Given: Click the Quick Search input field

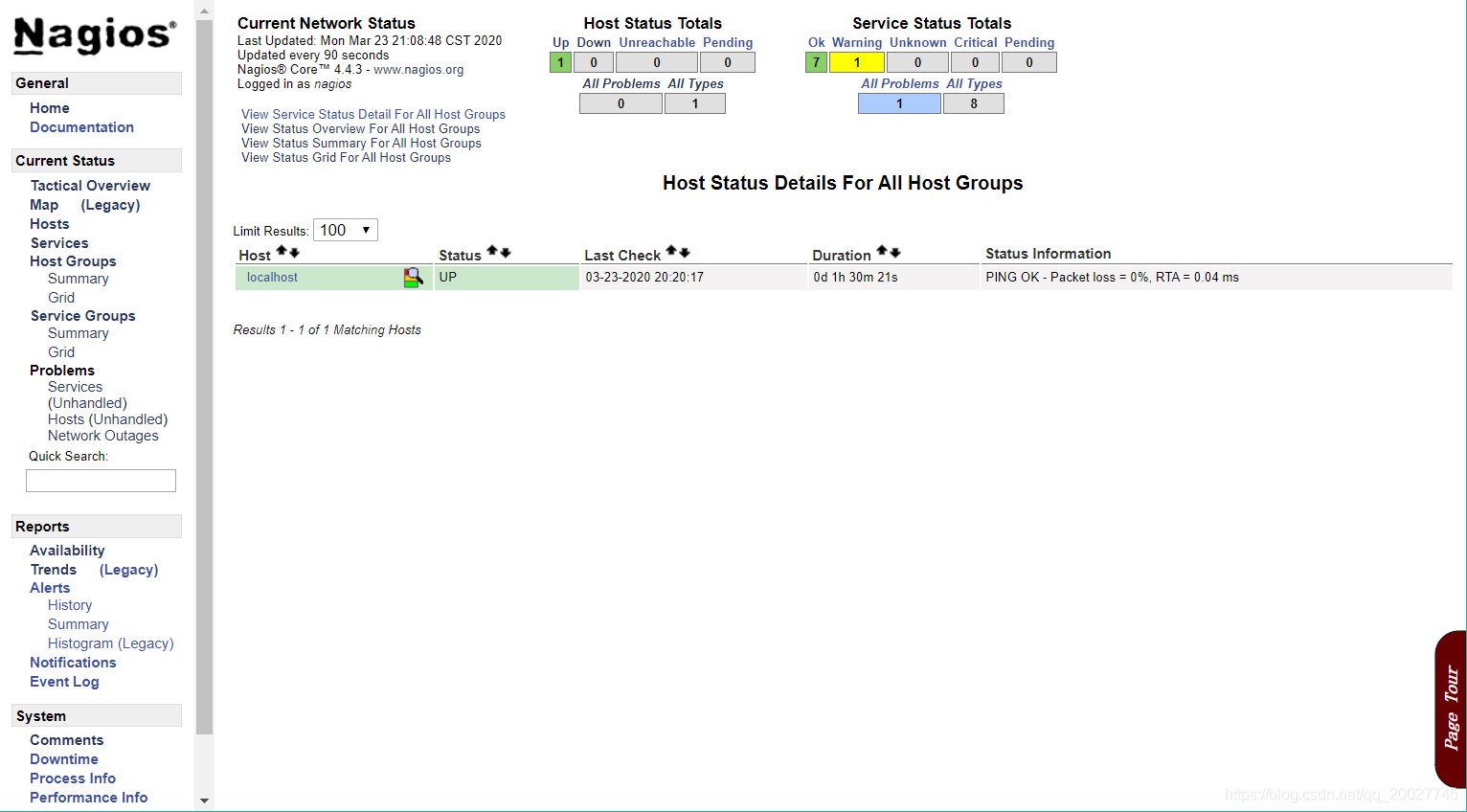Looking at the screenshot, I should [x=101, y=481].
